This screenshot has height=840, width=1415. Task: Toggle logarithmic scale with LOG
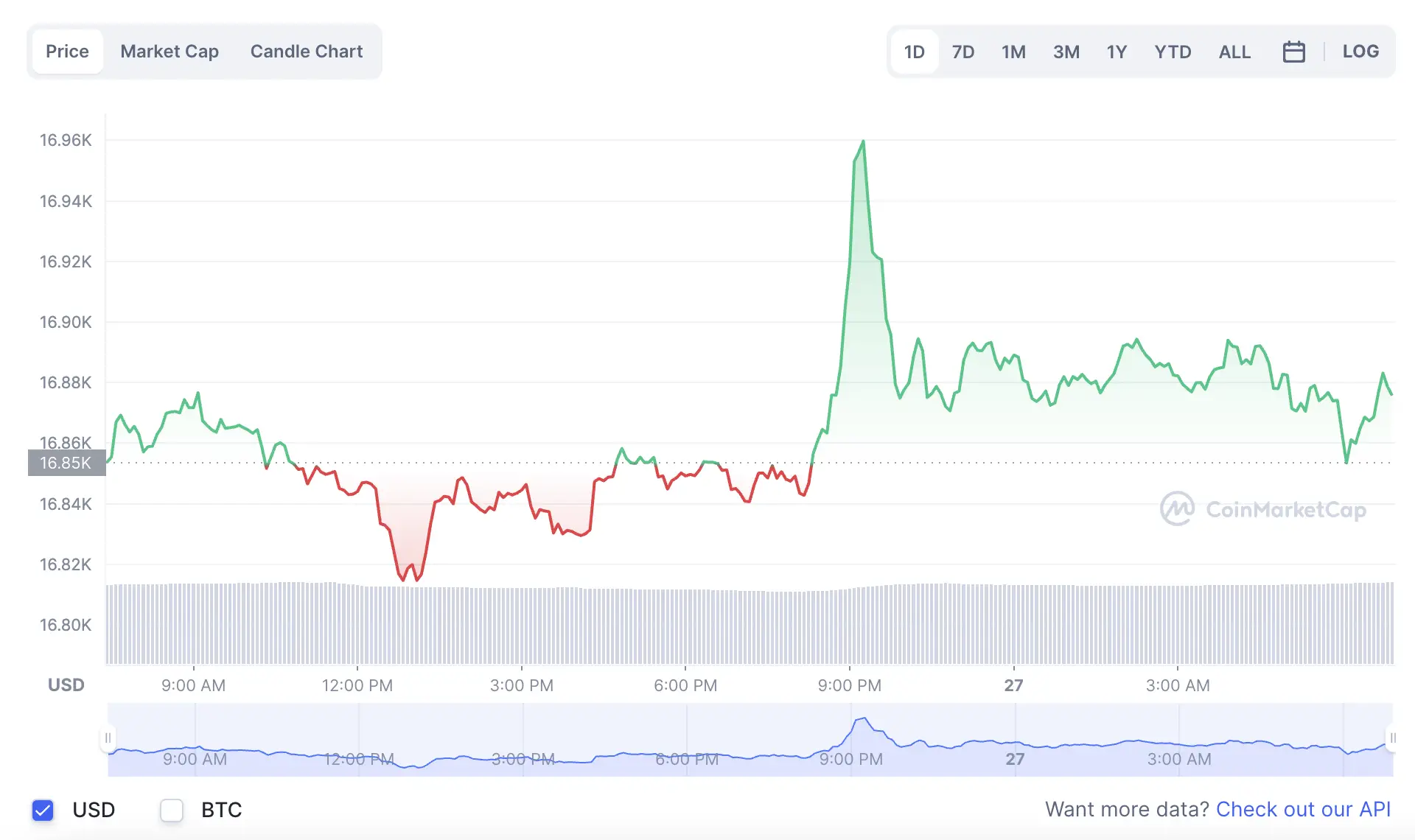pyautogui.click(x=1360, y=51)
